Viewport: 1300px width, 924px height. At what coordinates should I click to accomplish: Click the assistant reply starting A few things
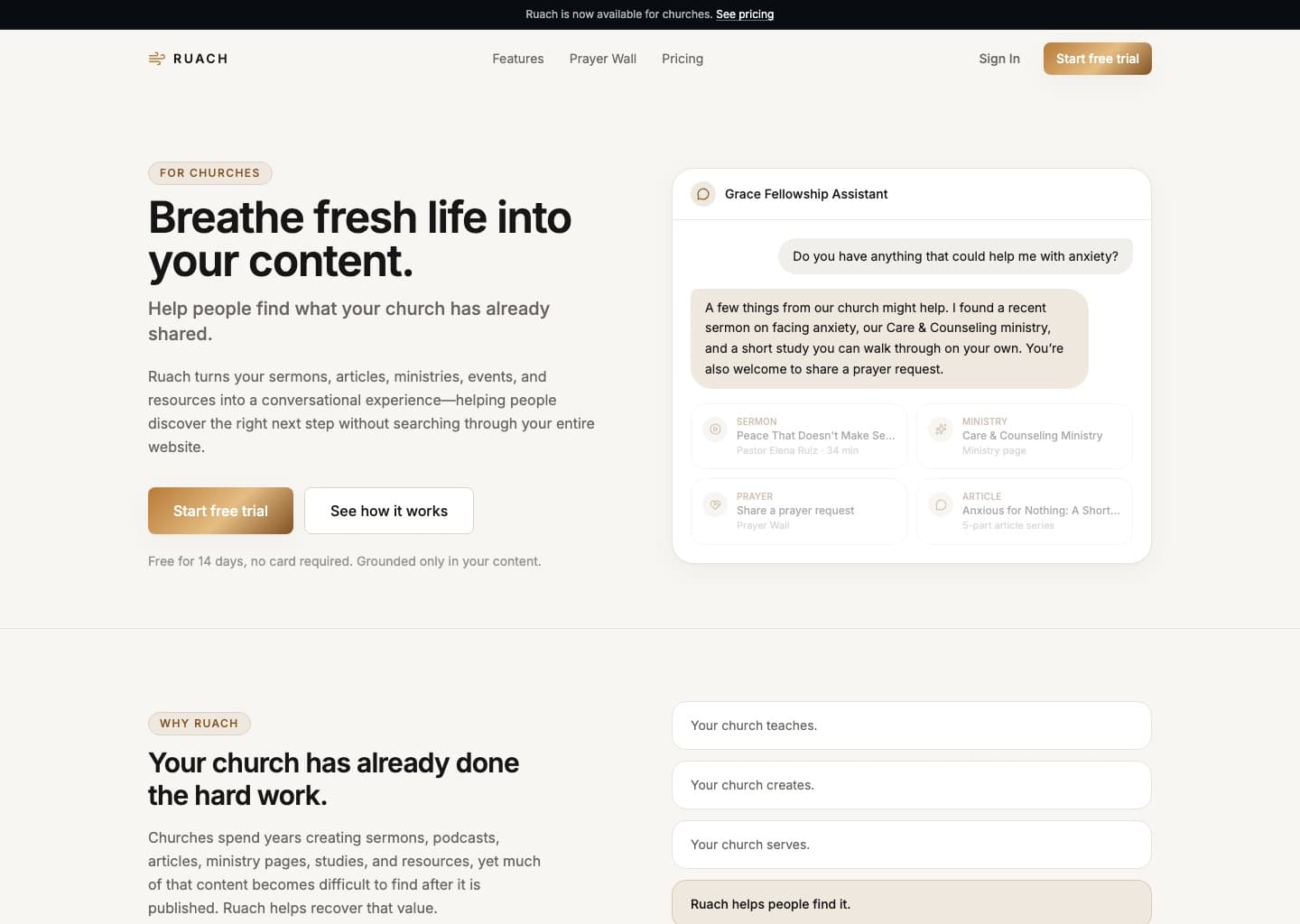click(x=889, y=338)
